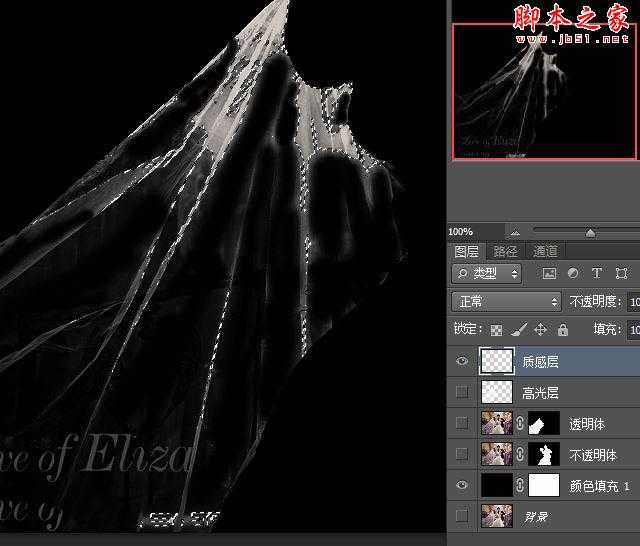
Task: Select the layer named 质感层
Action: [x=540, y=362]
